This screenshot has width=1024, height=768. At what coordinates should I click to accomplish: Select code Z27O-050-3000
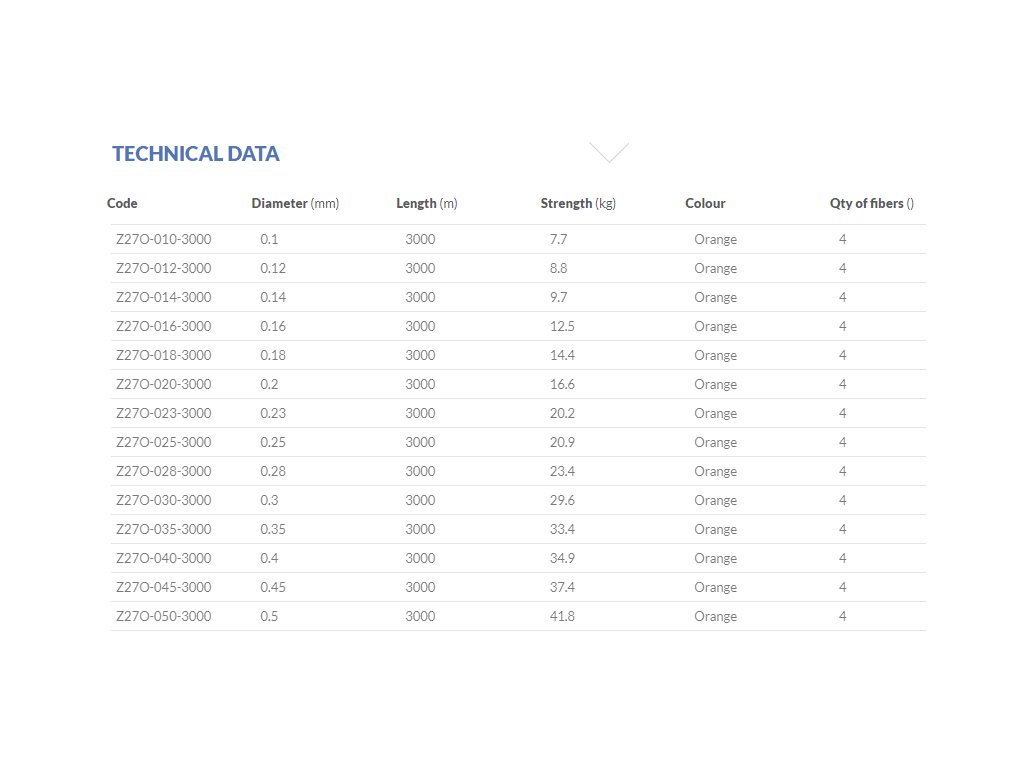pyautogui.click(x=164, y=616)
